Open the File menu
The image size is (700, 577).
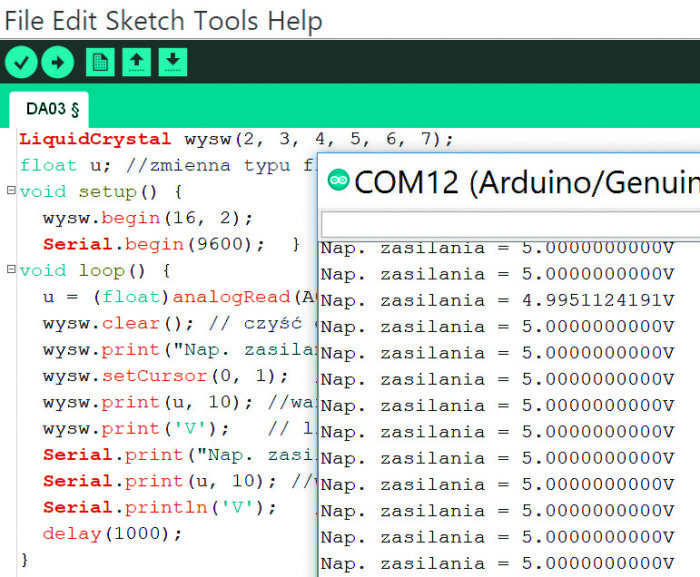click(24, 20)
